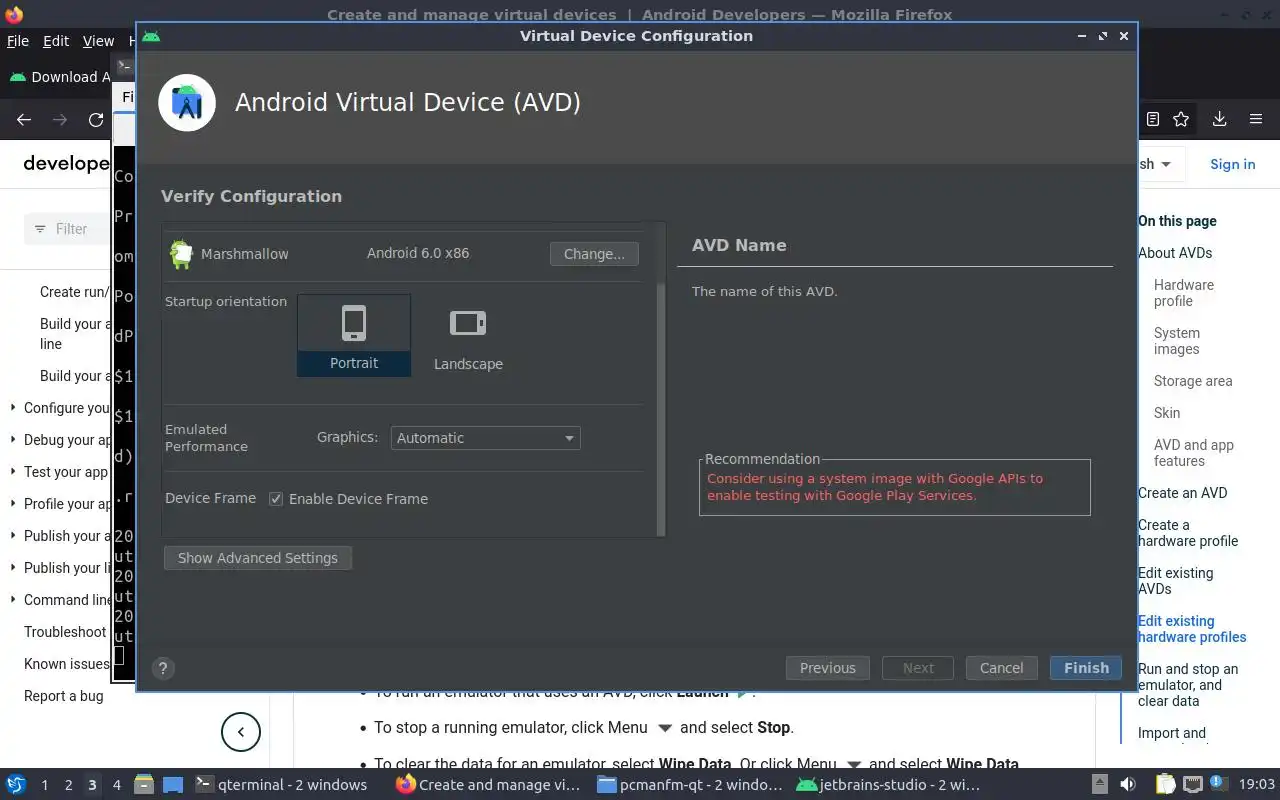Expand the Debug your app sidebar section
The height and width of the screenshot is (800, 1280).
tap(13, 440)
